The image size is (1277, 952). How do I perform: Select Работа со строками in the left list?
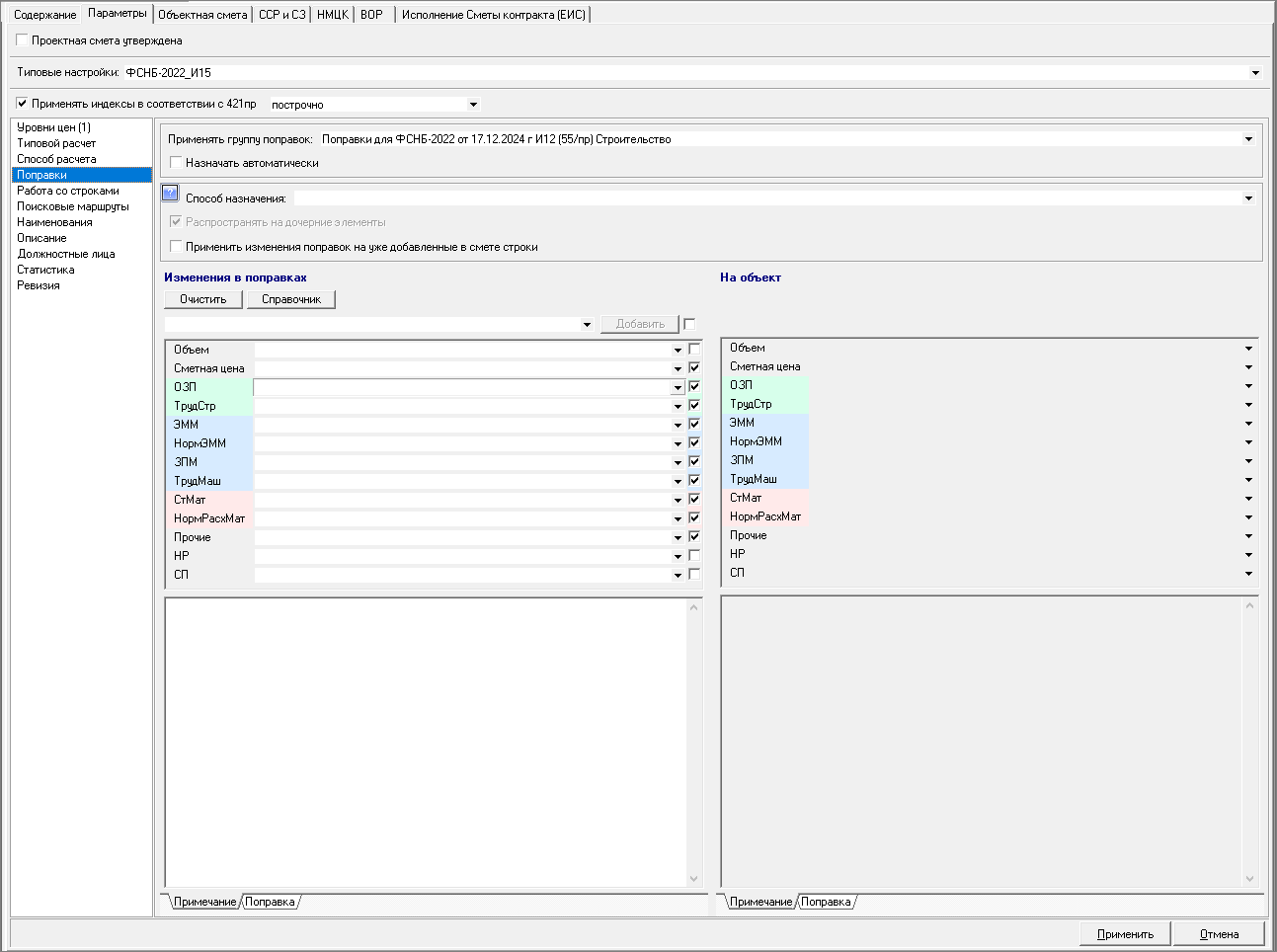68,191
